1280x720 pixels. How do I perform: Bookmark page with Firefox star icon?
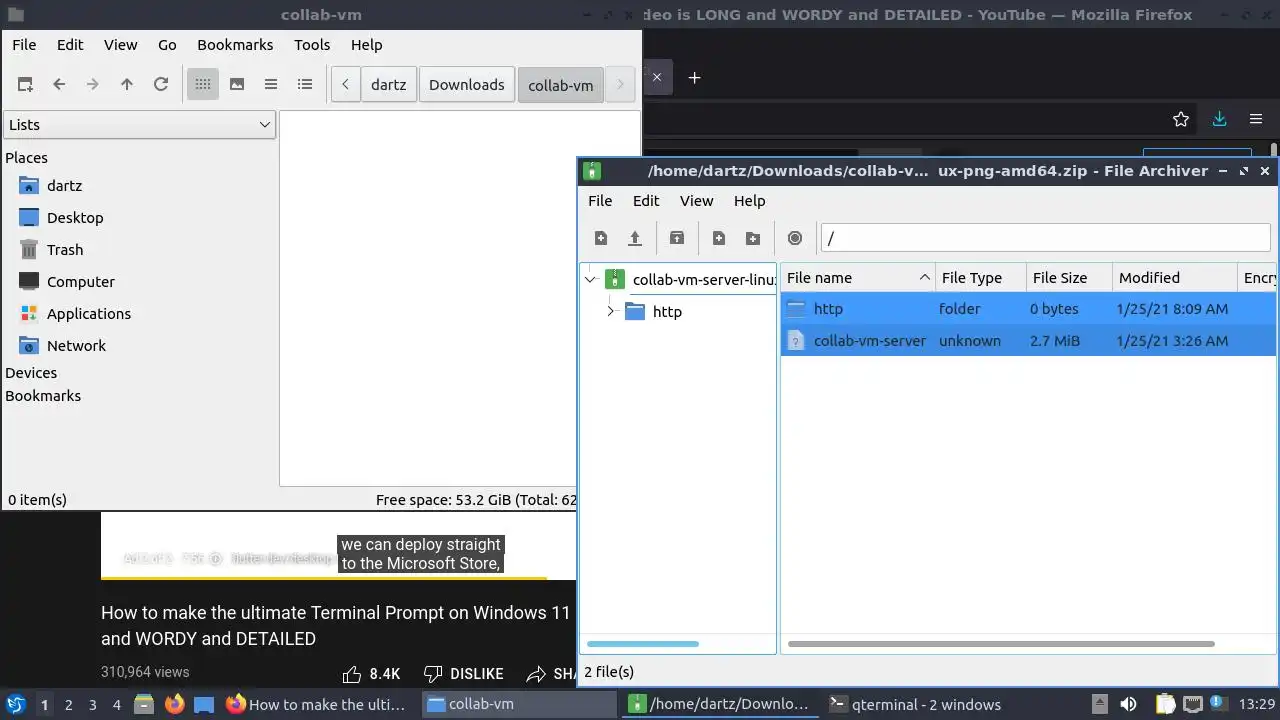point(1181,119)
